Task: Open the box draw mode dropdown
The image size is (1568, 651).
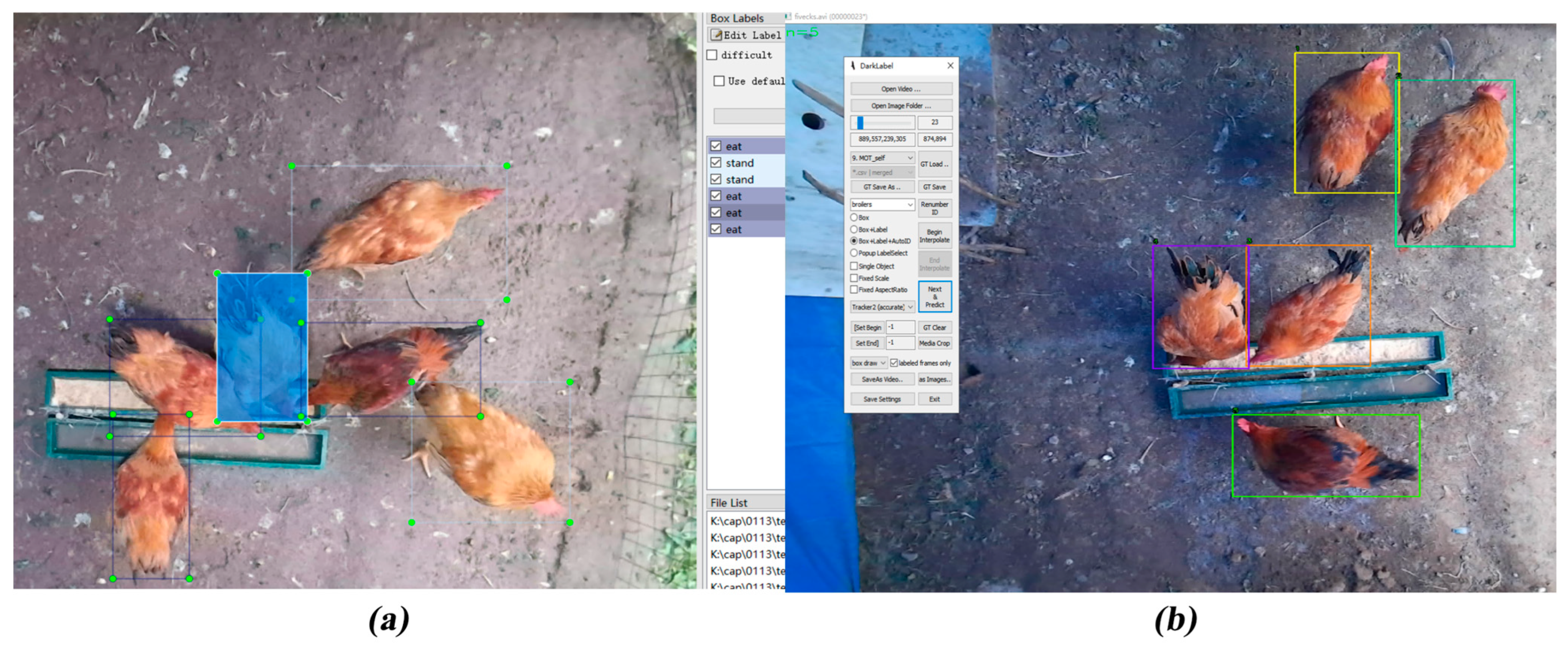Action: point(869,363)
